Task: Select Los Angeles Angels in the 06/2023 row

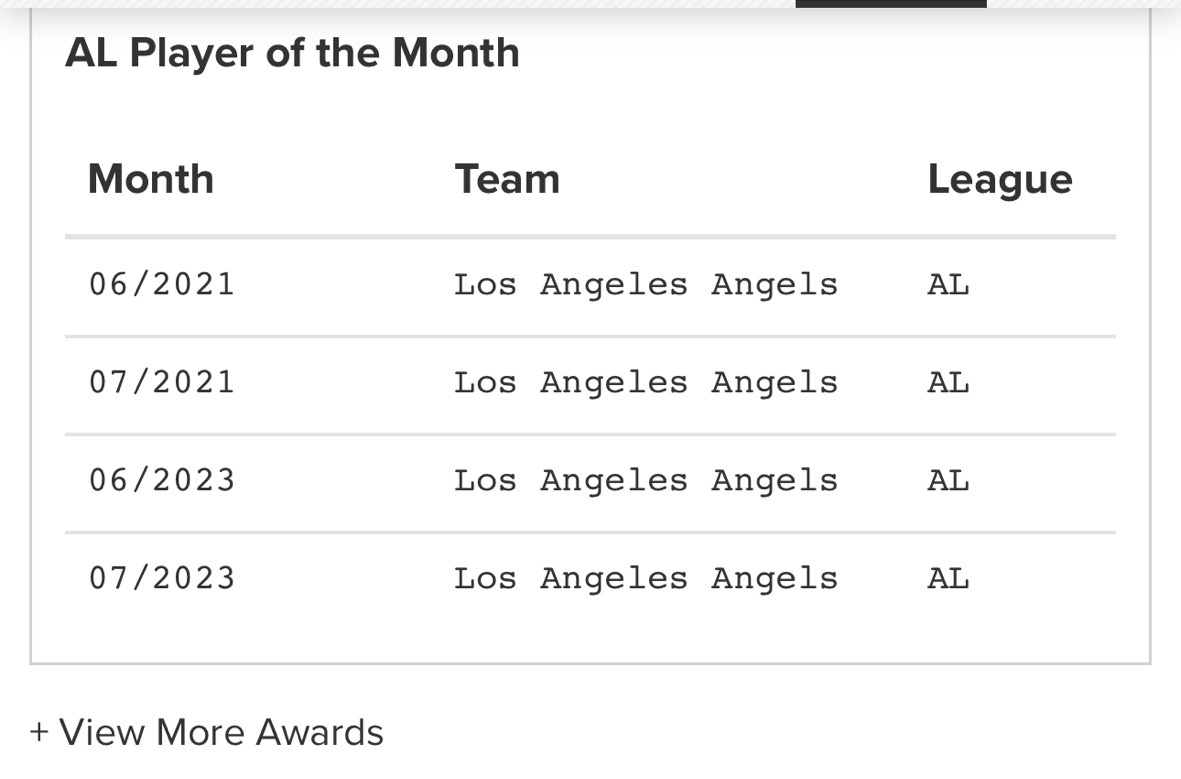Action: coord(646,481)
